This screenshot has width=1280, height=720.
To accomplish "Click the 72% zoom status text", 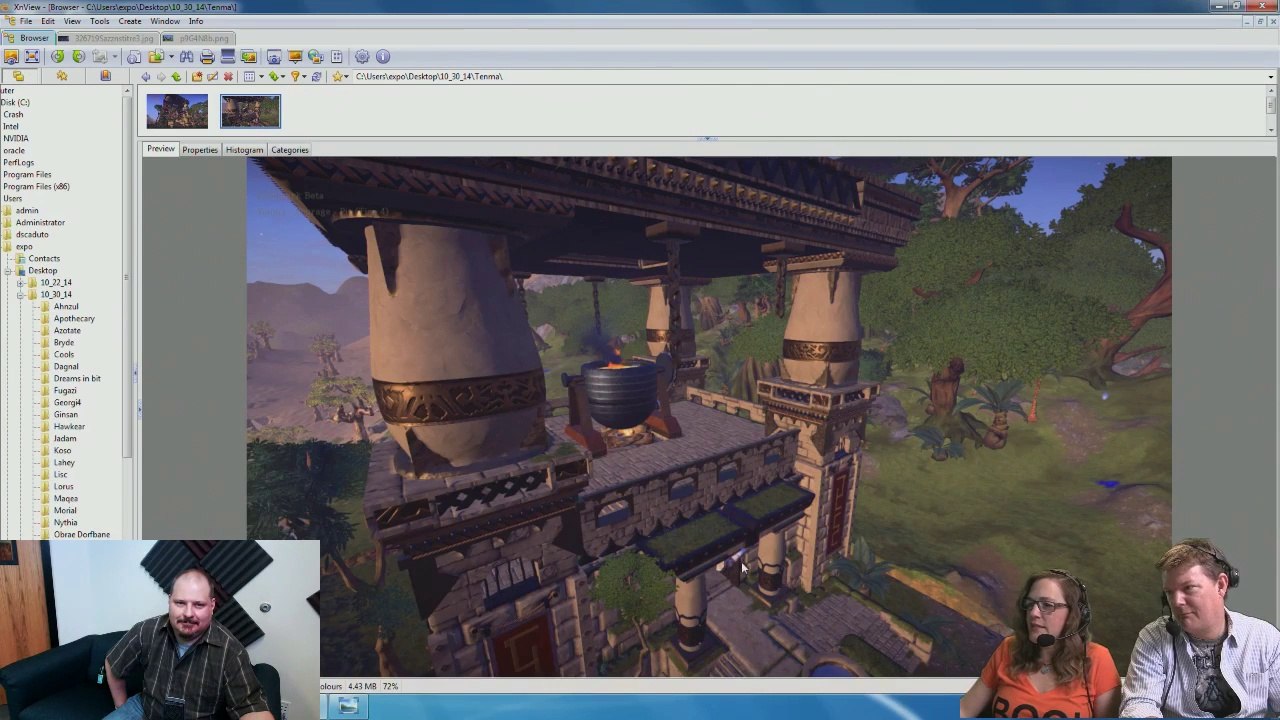I will (390, 687).
